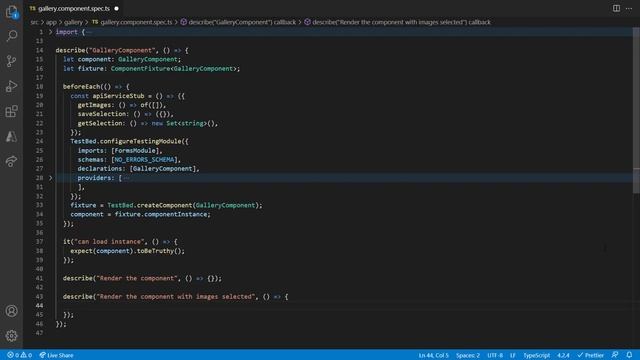
Task: Click 'getSelection' on line 22
Action: pos(100,123)
